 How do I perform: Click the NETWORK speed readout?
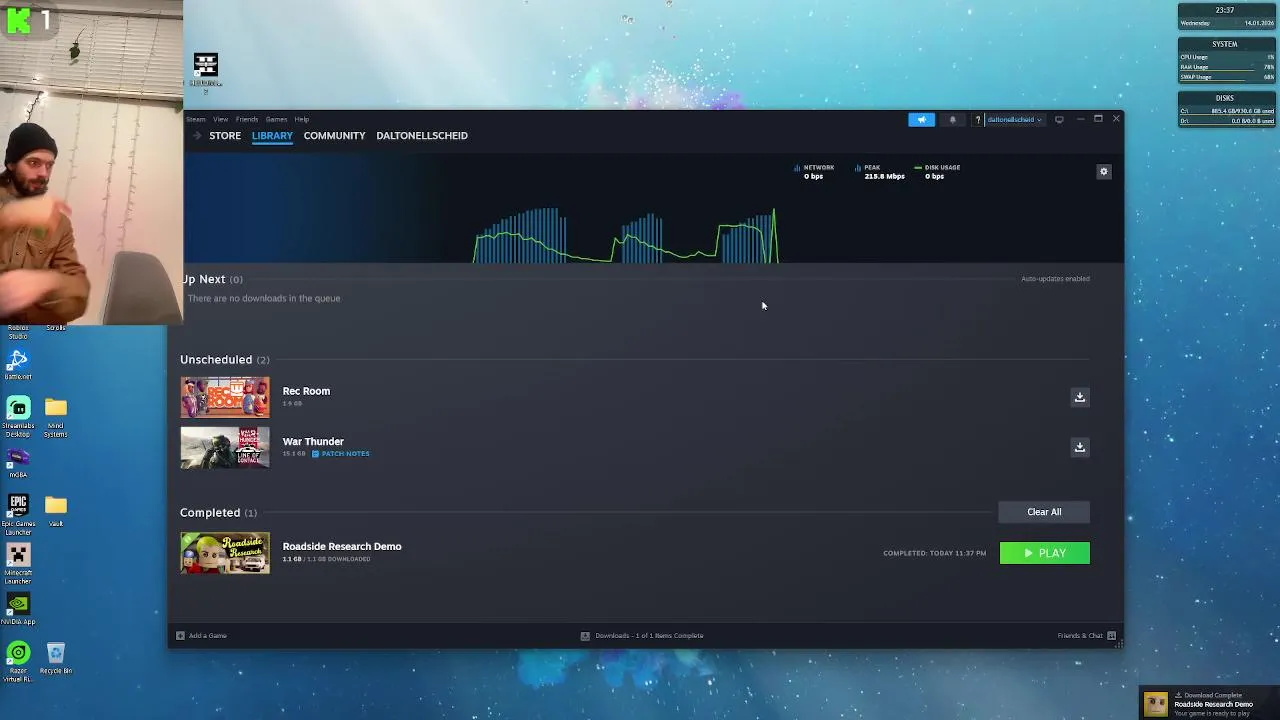click(814, 172)
